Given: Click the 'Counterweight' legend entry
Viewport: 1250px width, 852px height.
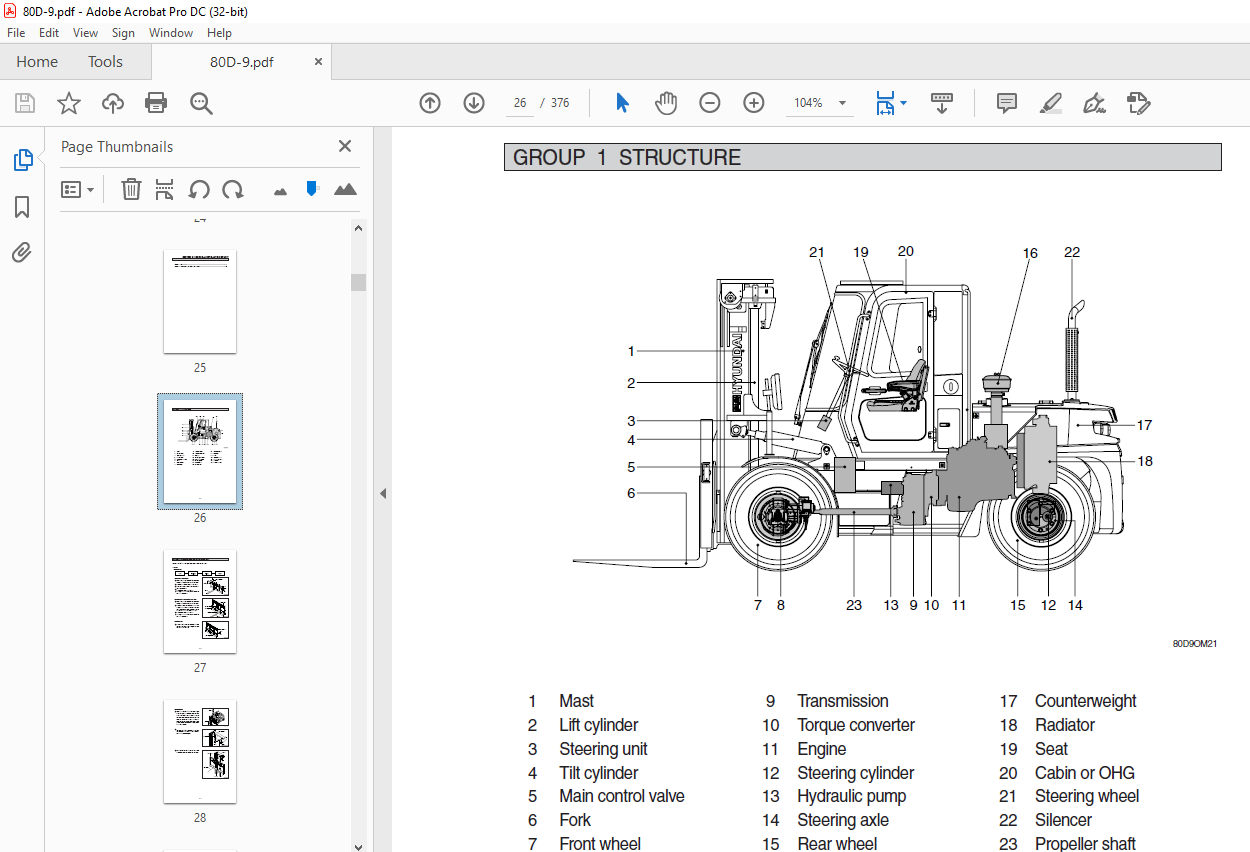Looking at the screenshot, I should click(x=1086, y=701).
